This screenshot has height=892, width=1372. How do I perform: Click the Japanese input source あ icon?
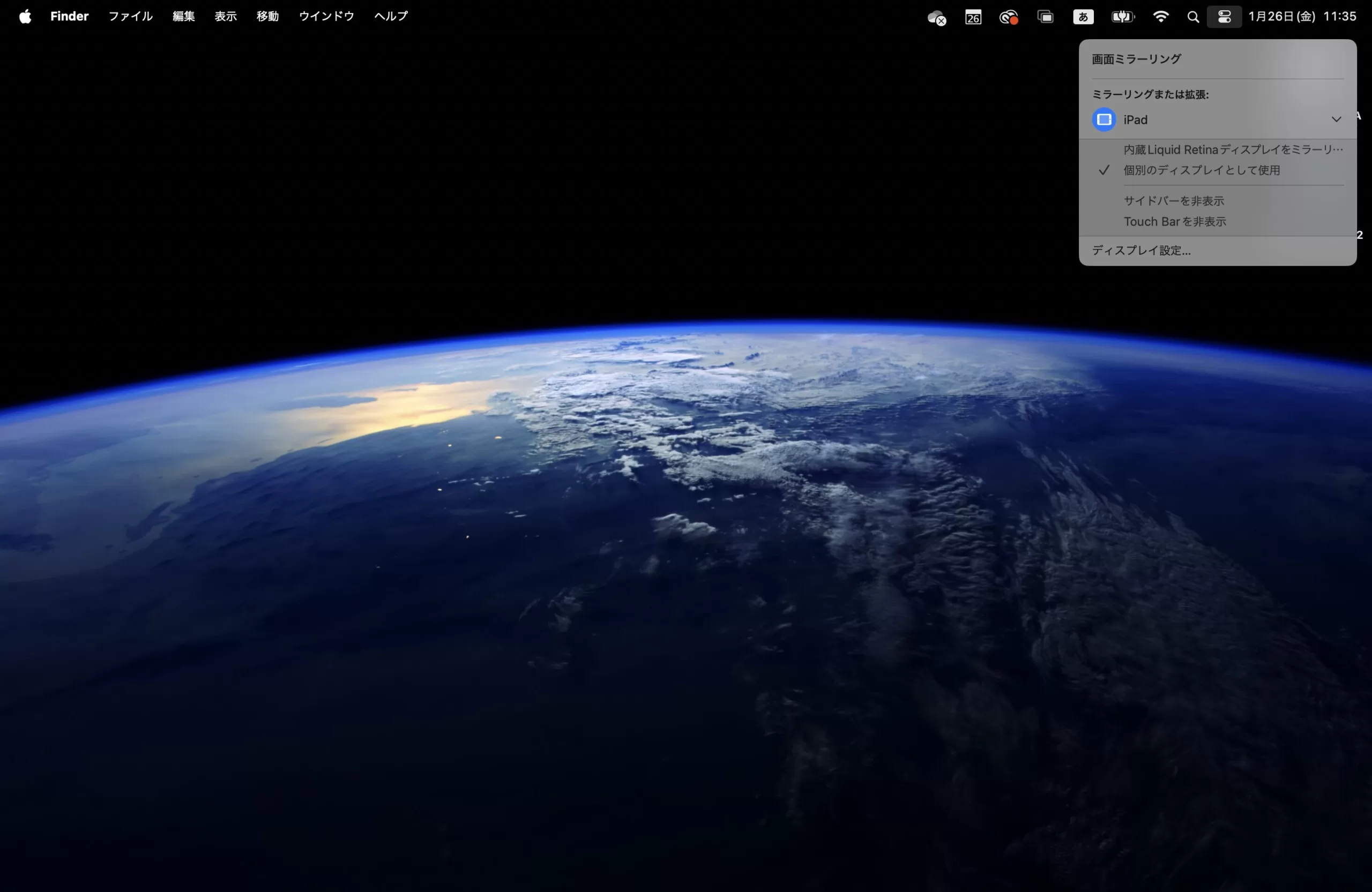(1083, 17)
